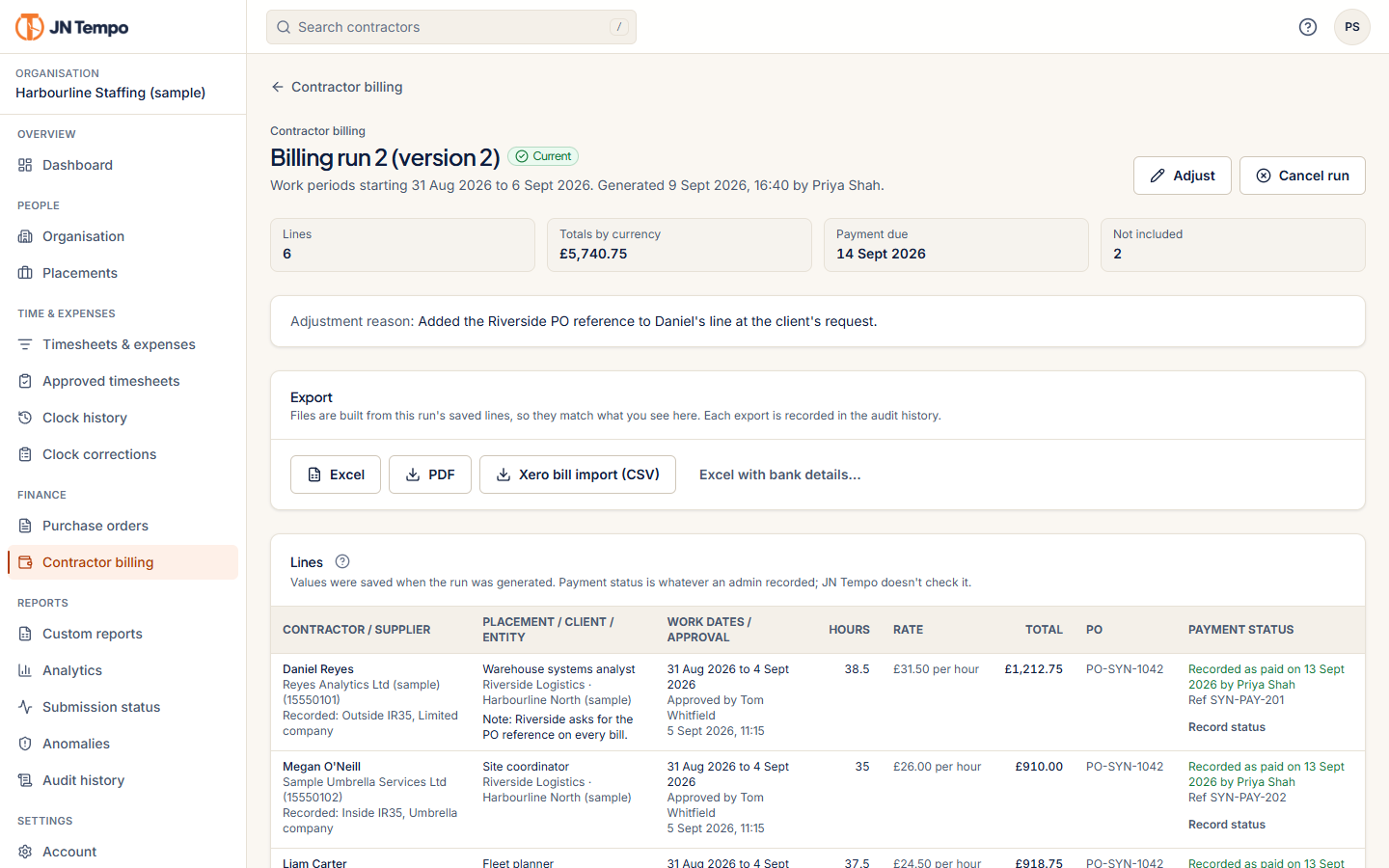This screenshot has height=868, width=1389.
Task: Click the 35 hours cell
Action: [862, 767]
